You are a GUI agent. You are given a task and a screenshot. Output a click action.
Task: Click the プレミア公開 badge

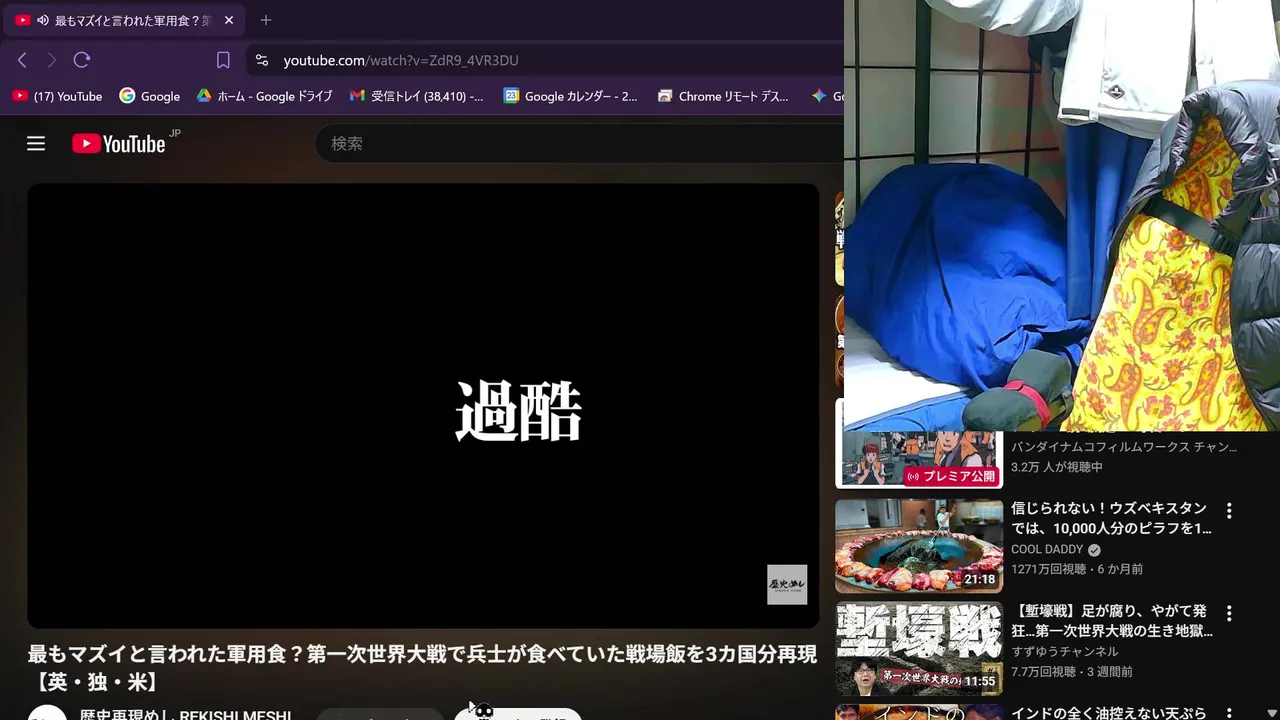tap(951, 476)
